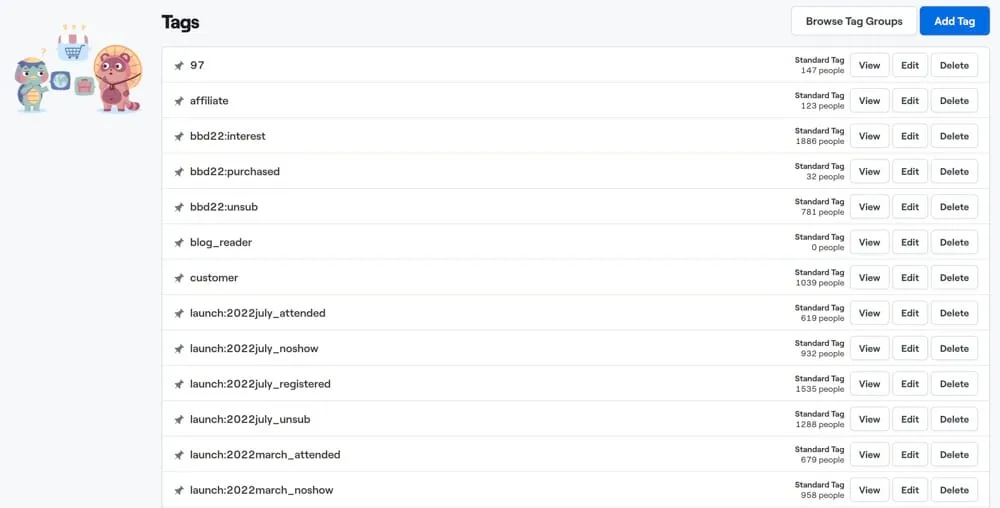Open the Browse Tag Groups page
Viewport: 1000px width, 508px height.
(853, 21)
